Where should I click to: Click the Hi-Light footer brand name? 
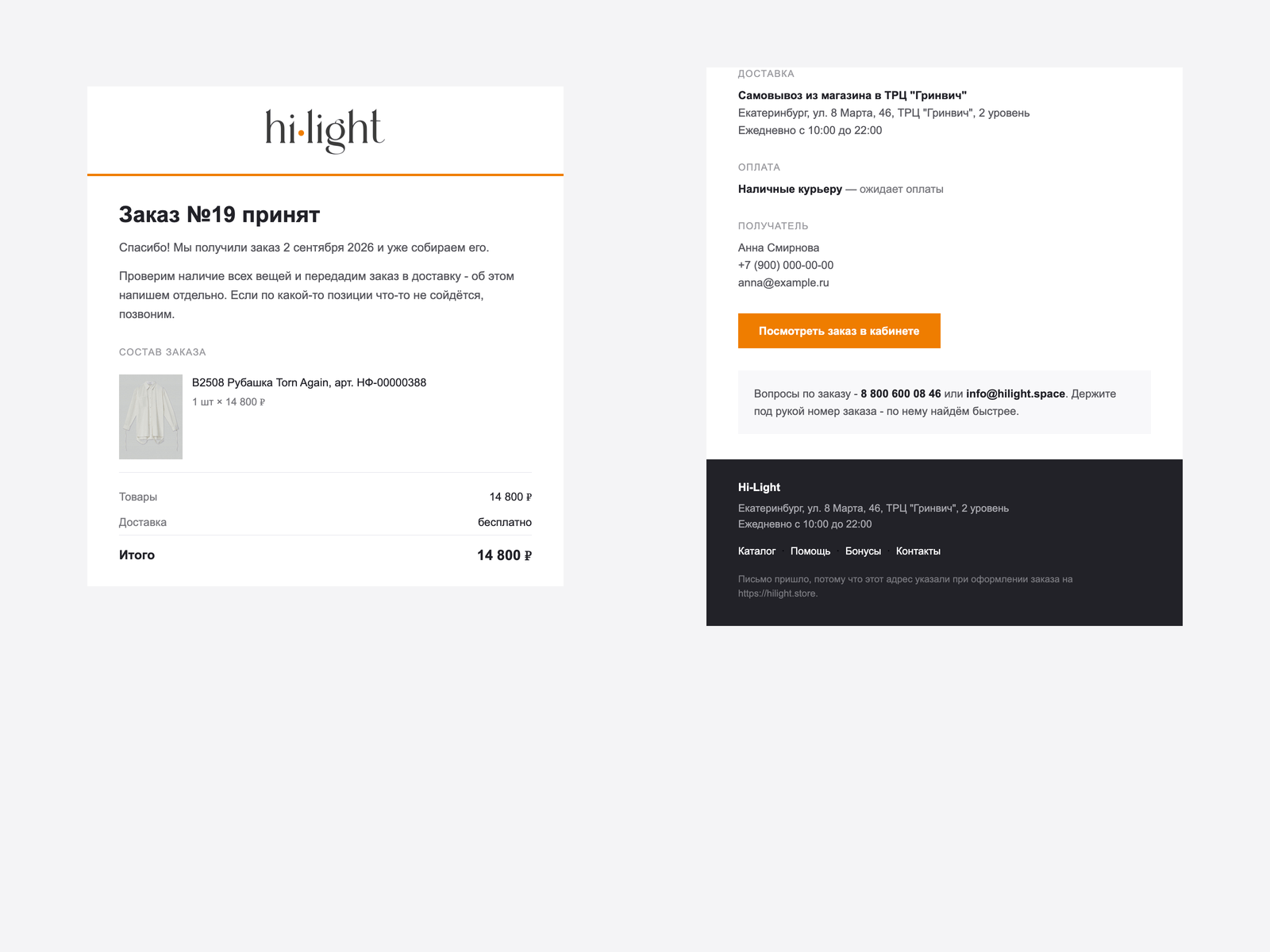[x=759, y=487]
